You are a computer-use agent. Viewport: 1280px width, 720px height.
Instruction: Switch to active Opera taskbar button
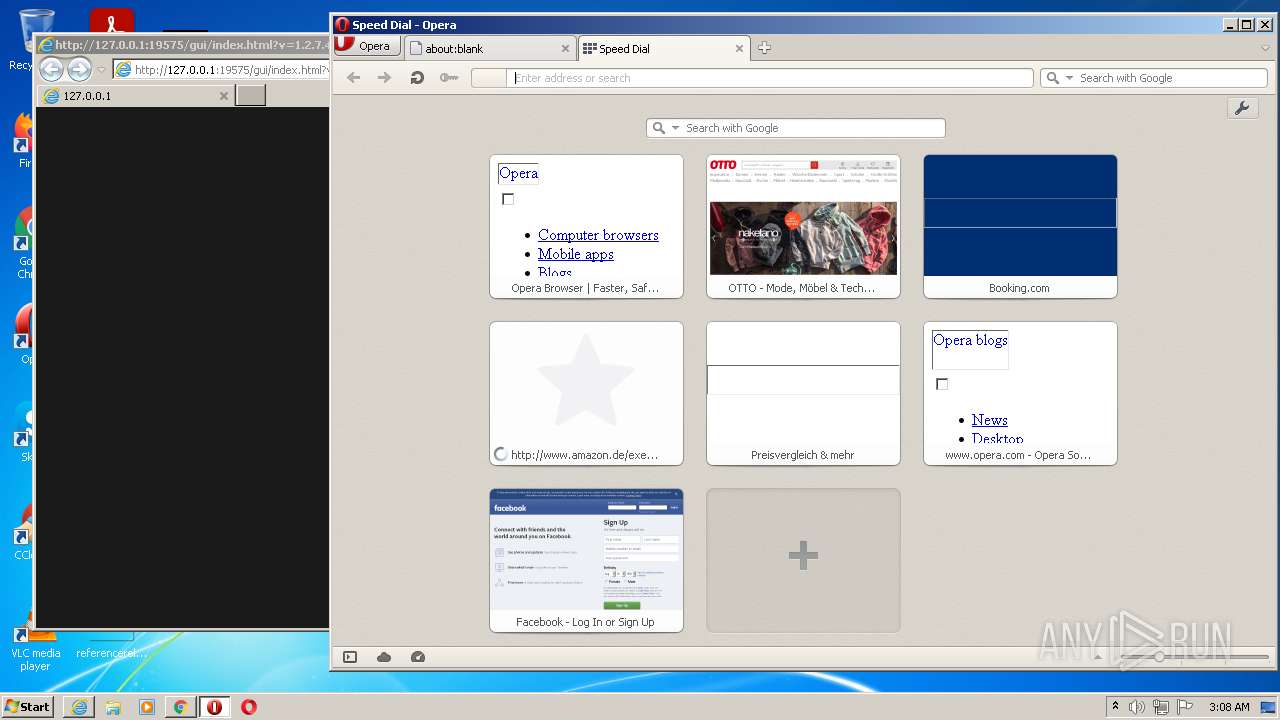pos(214,706)
